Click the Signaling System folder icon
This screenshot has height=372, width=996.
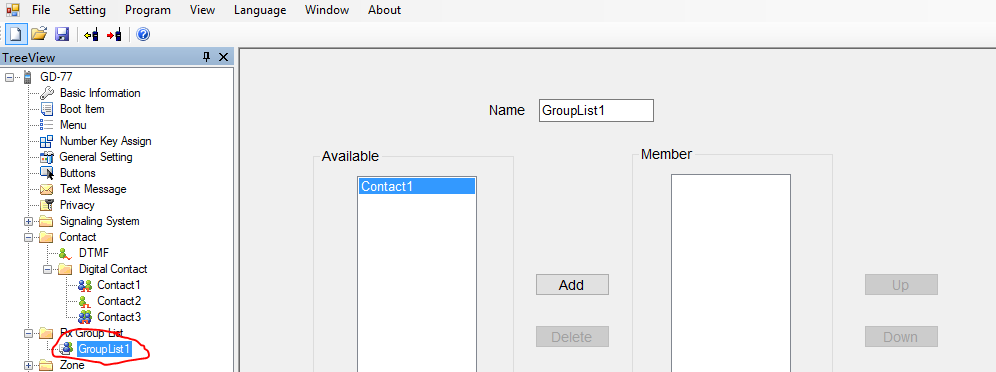(46, 222)
